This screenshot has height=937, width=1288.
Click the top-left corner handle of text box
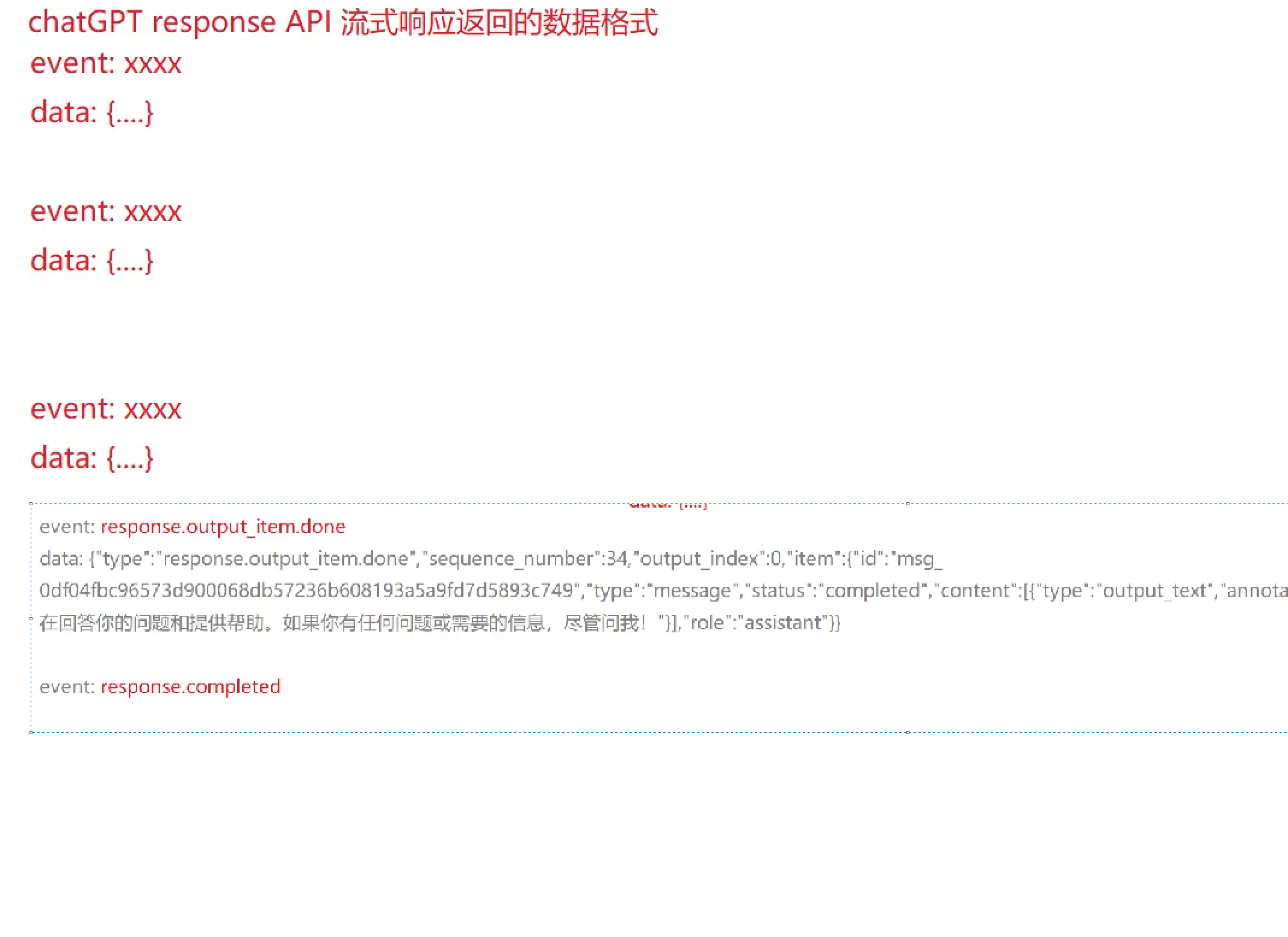31,503
